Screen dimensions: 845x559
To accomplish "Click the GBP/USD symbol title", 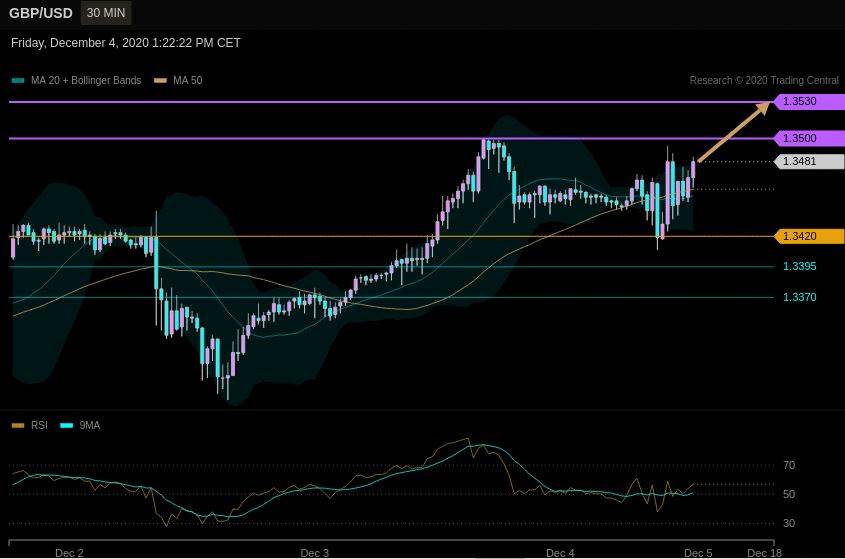I will 41,13.
